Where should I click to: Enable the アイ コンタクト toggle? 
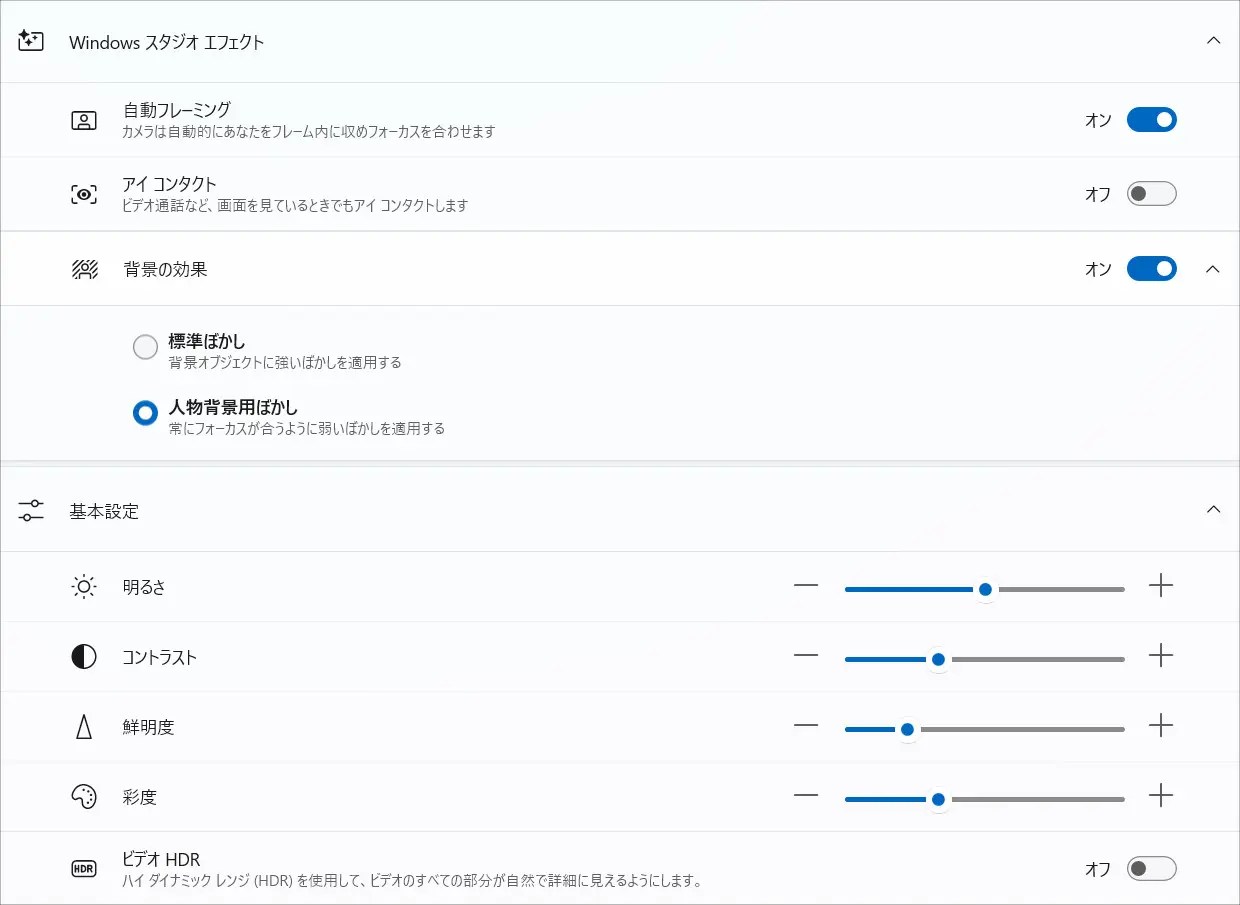click(1151, 193)
